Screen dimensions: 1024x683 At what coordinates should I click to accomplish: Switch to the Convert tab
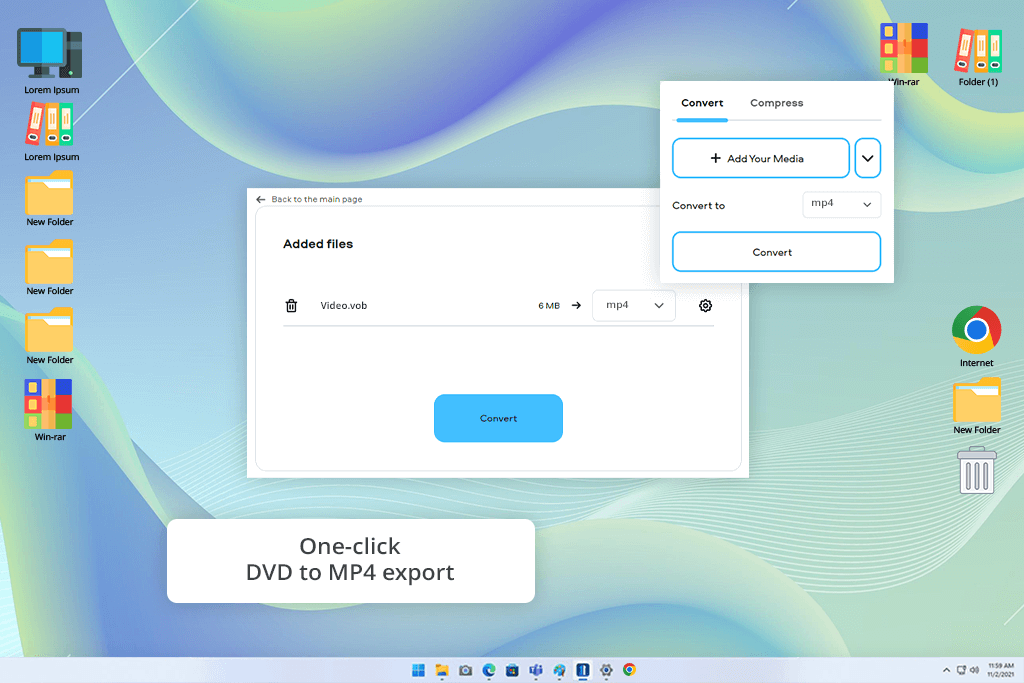click(x=702, y=103)
